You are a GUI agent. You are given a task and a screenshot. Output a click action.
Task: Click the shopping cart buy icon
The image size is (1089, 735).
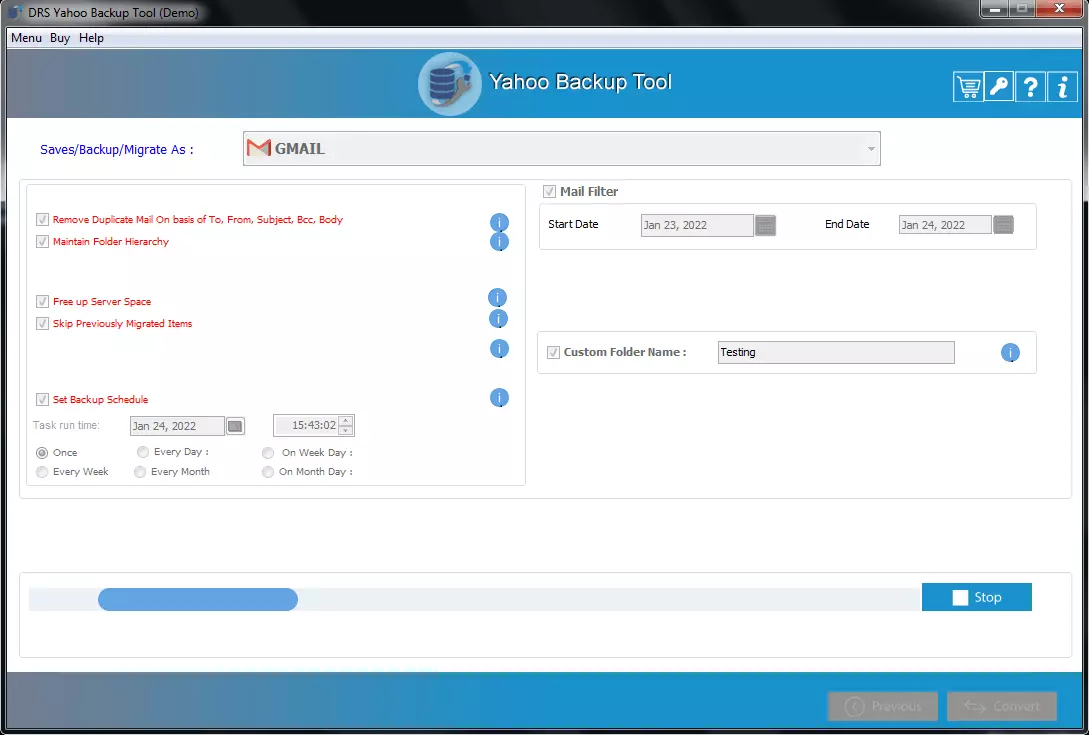point(968,87)
